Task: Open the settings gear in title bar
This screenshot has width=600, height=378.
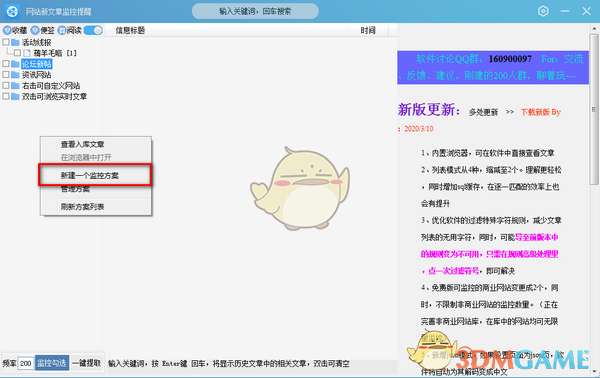Action: [543, 11]
